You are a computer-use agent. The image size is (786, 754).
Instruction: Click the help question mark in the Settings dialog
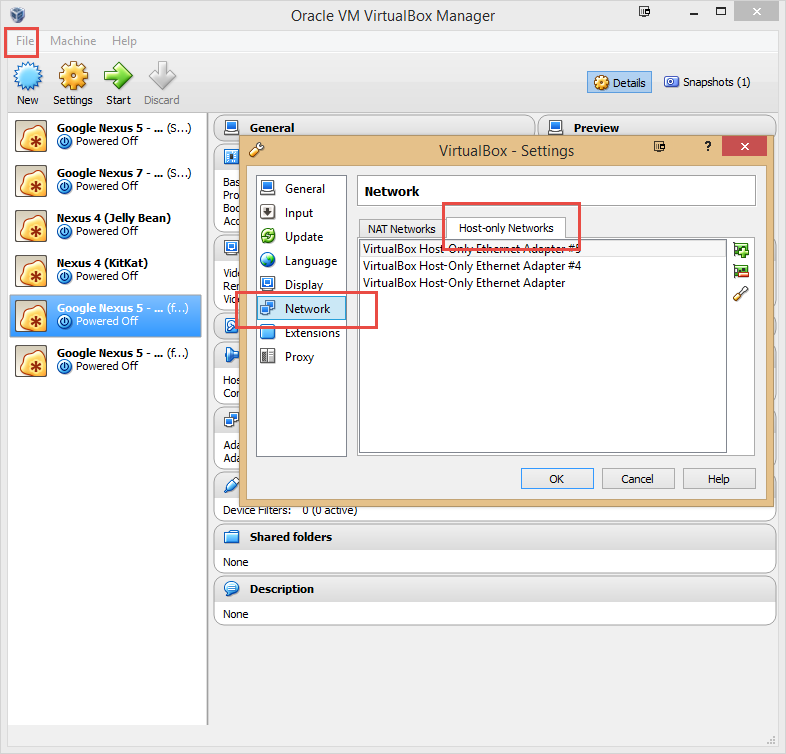[x=707, y=146]
